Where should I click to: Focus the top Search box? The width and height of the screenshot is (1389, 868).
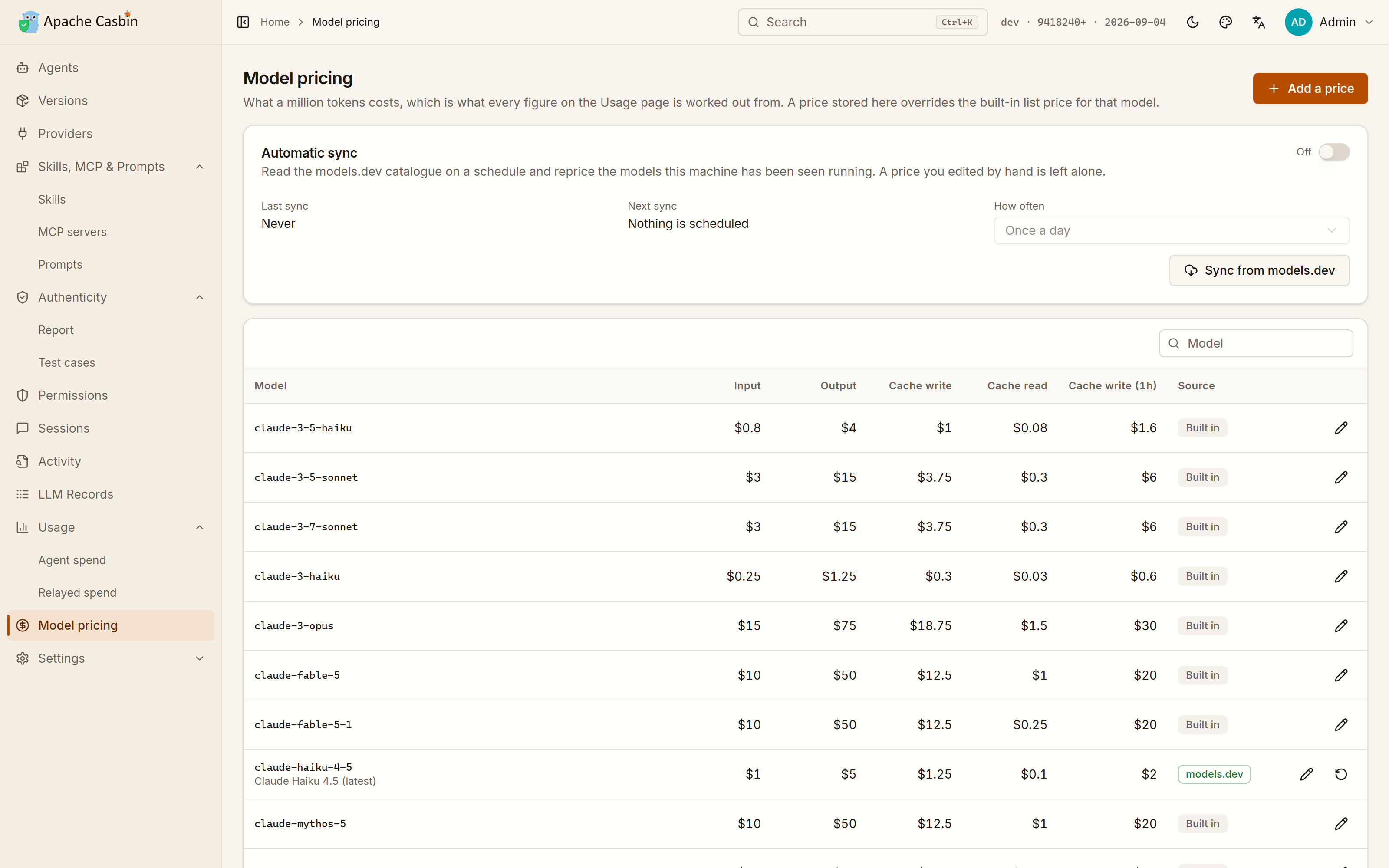[x=862, y=22]
